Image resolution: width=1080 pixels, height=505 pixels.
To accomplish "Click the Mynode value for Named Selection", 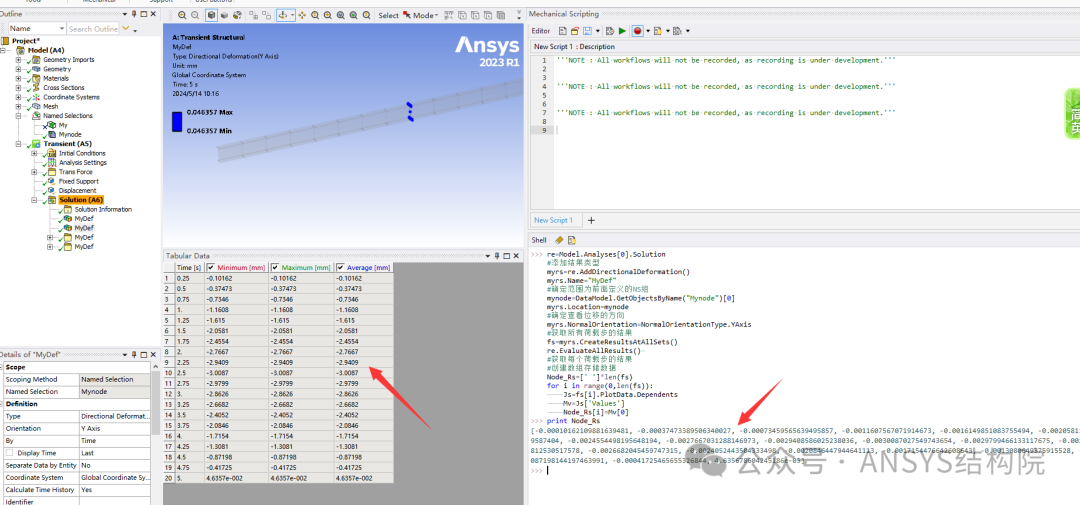I will click(x=114, y=391).
